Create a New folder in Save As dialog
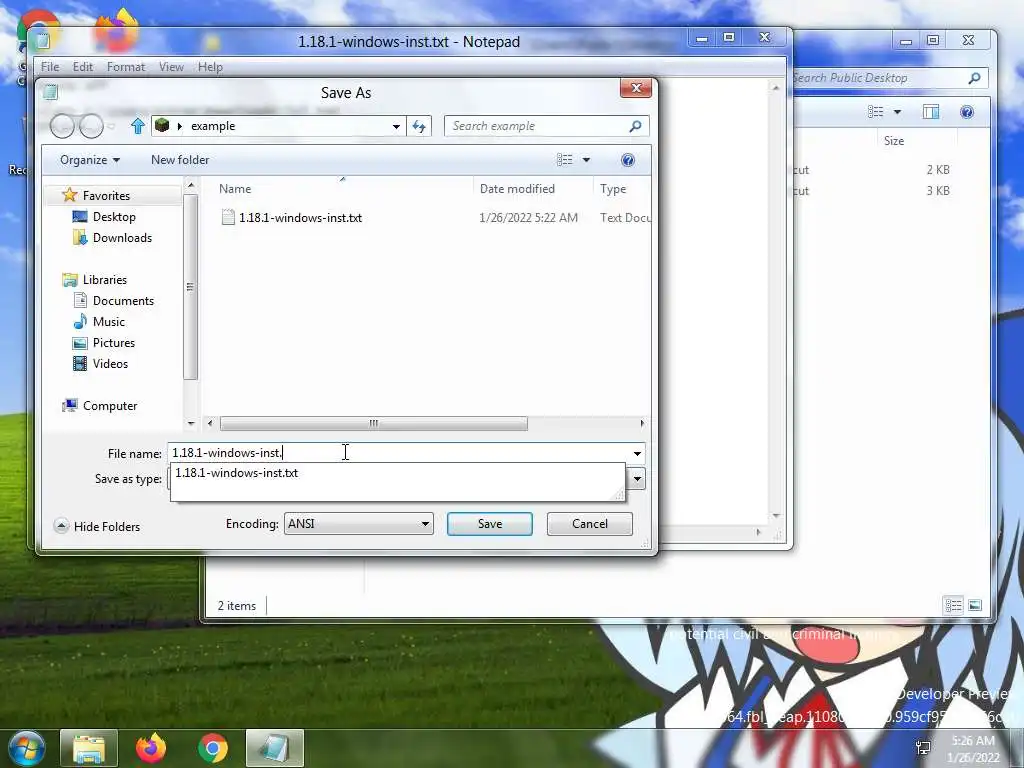 click(180, 160)
